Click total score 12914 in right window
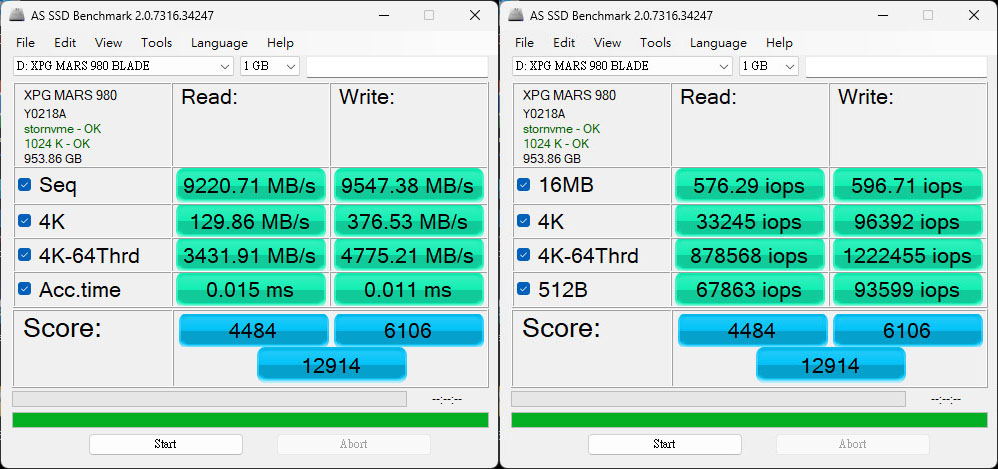Viewport: 998px width, 469px height. [x=831, y=365]
